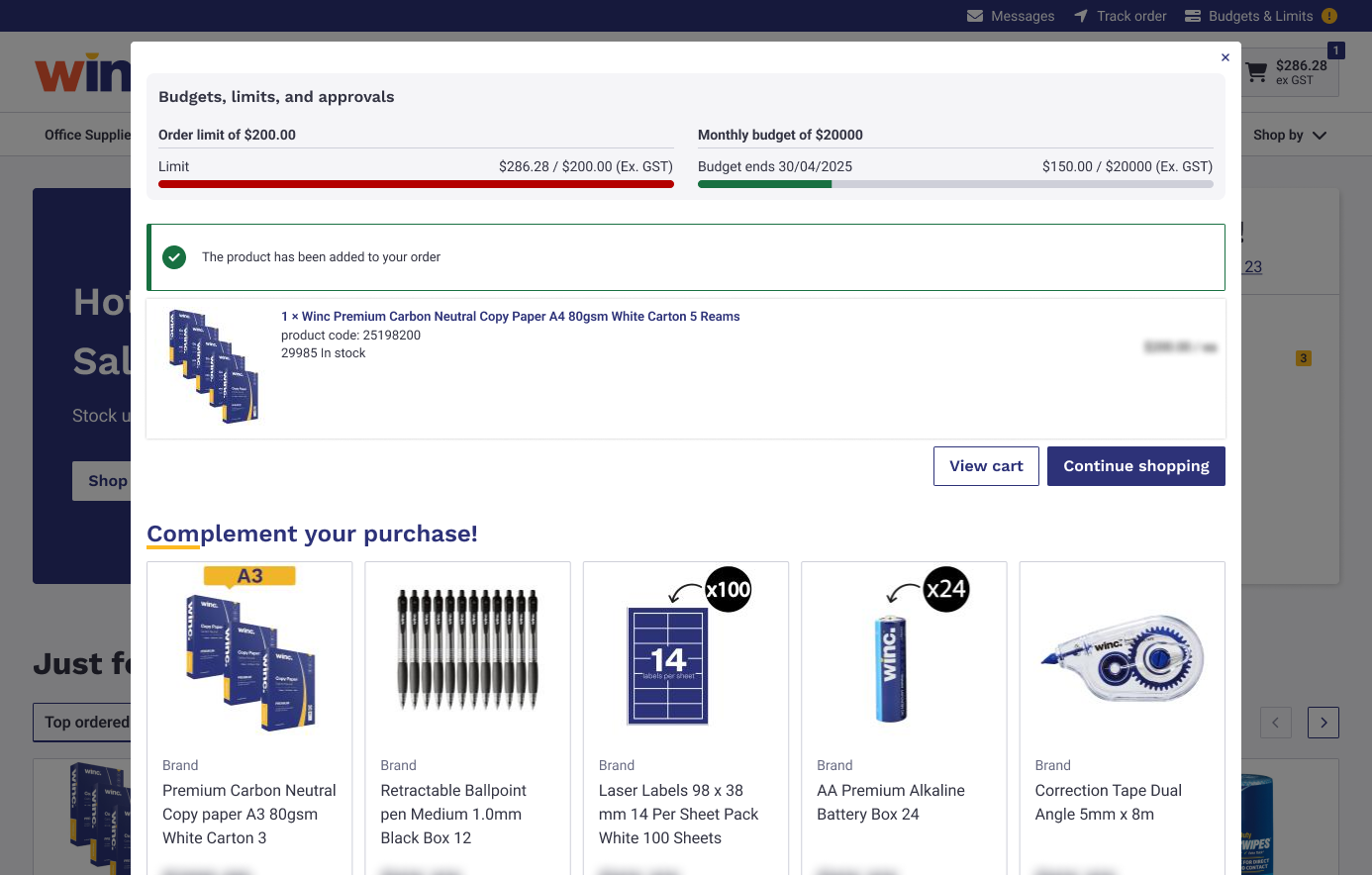
Task: Click the Budgets & Limits card icon
Action: pos(1193,16)
